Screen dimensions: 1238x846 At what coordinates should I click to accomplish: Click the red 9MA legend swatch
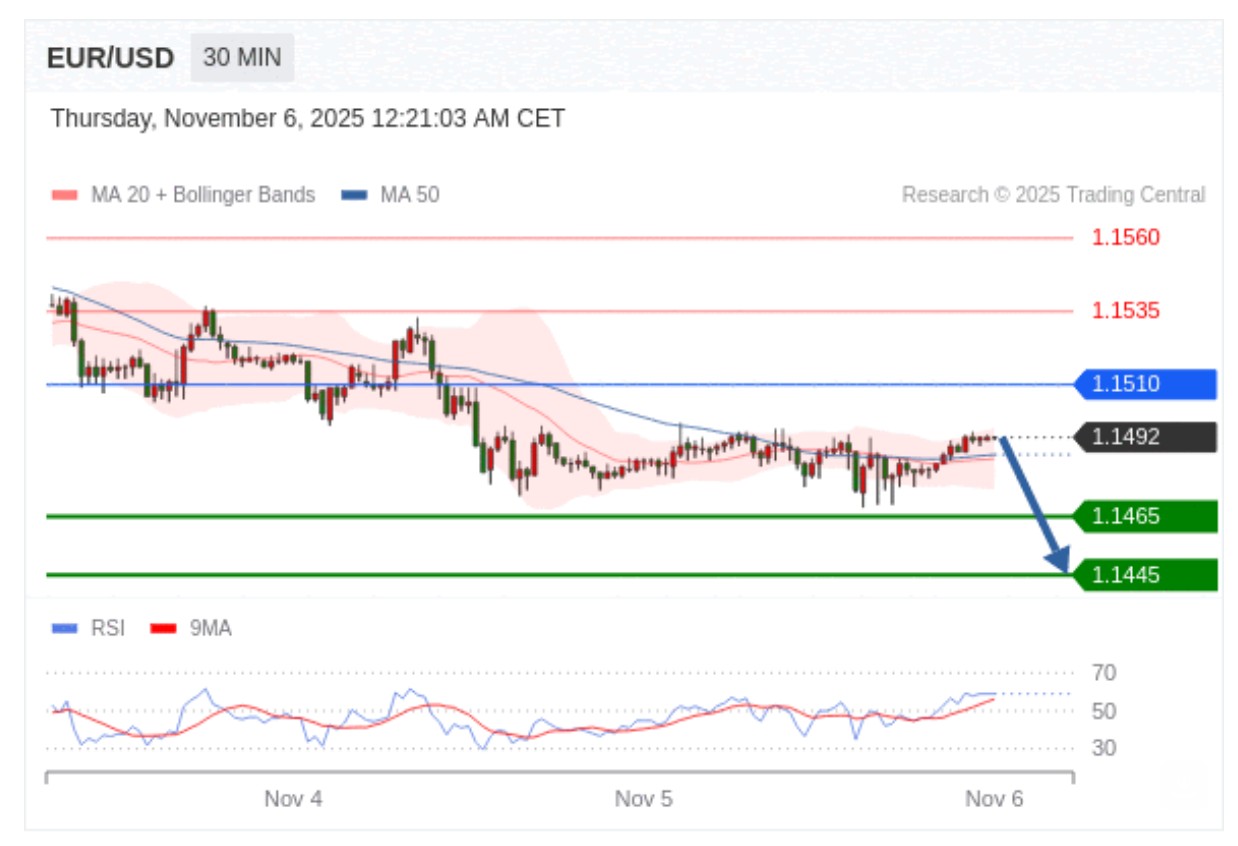[x=163, y=629]
